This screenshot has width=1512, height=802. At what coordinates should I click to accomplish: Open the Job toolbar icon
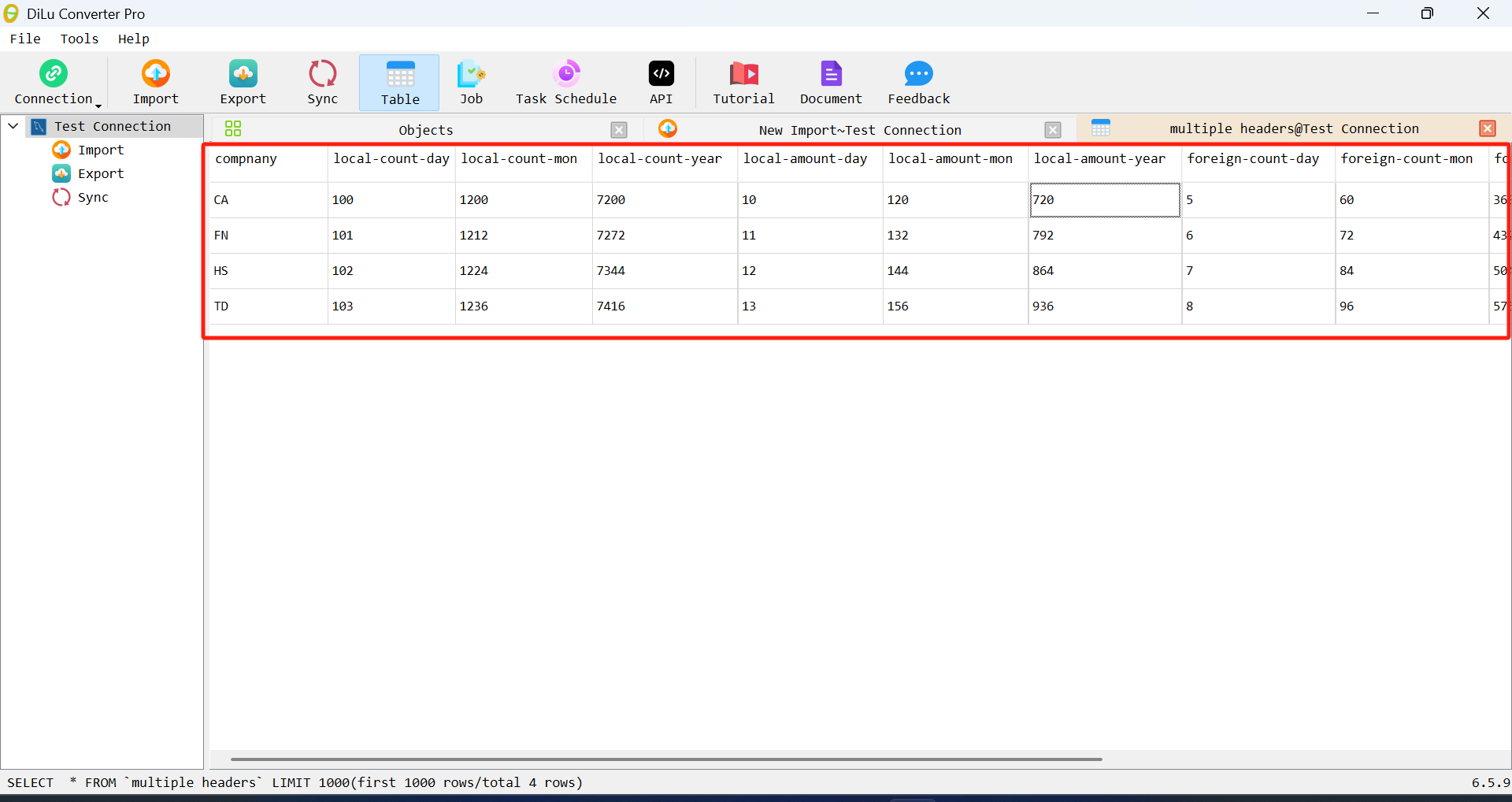click(x=471, y=82)
